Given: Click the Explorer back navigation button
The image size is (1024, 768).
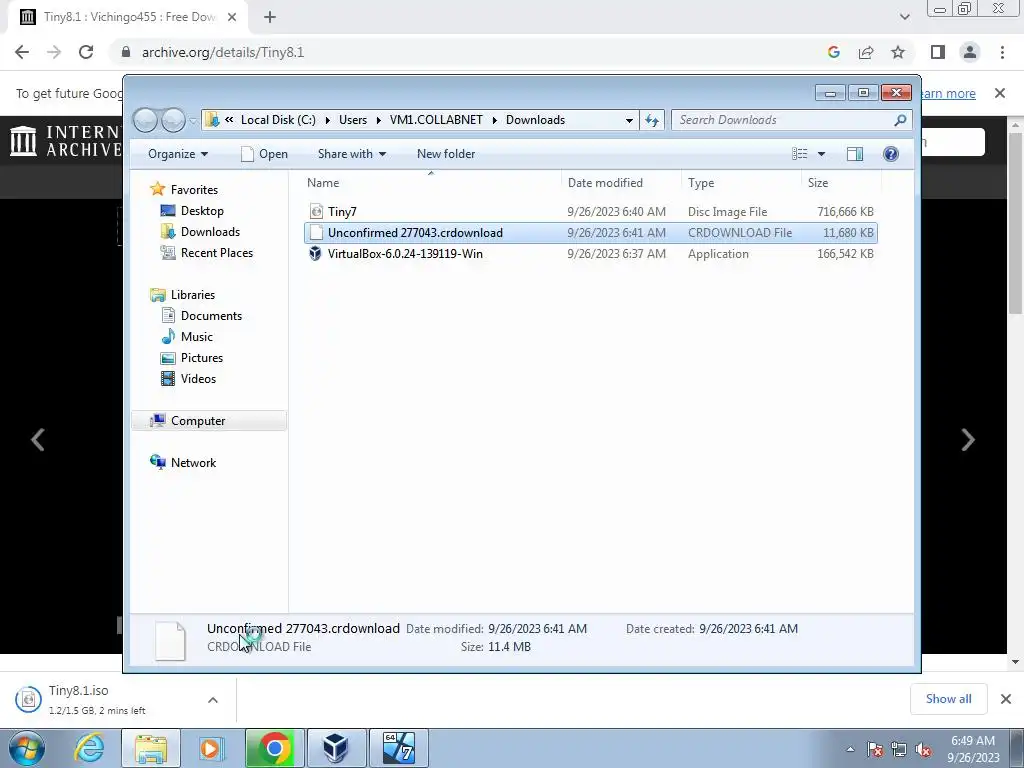Looking at the screenshot, I should point(146,120).
